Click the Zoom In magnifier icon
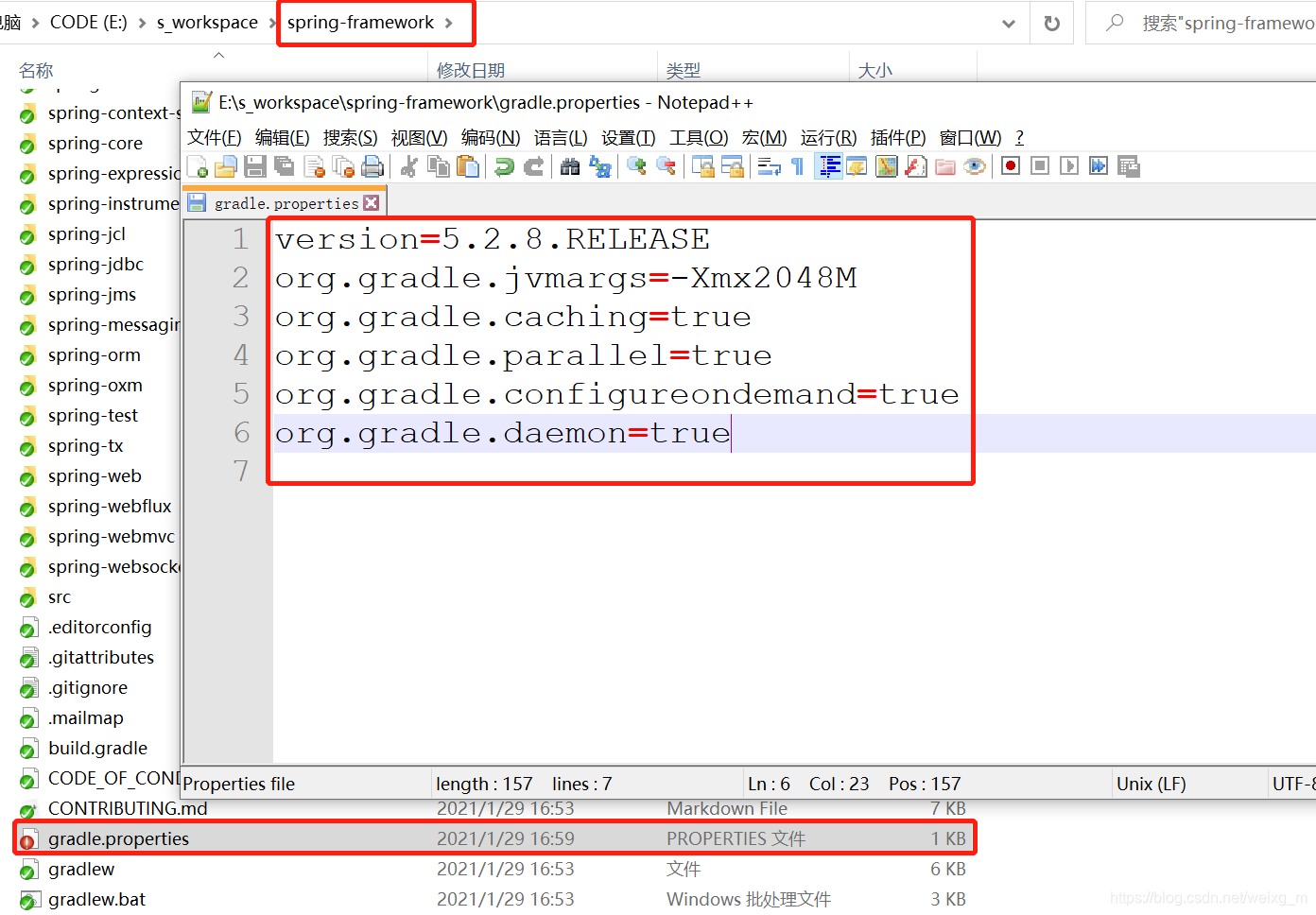This screenshot has height=915, width=1316. point(636,166)
